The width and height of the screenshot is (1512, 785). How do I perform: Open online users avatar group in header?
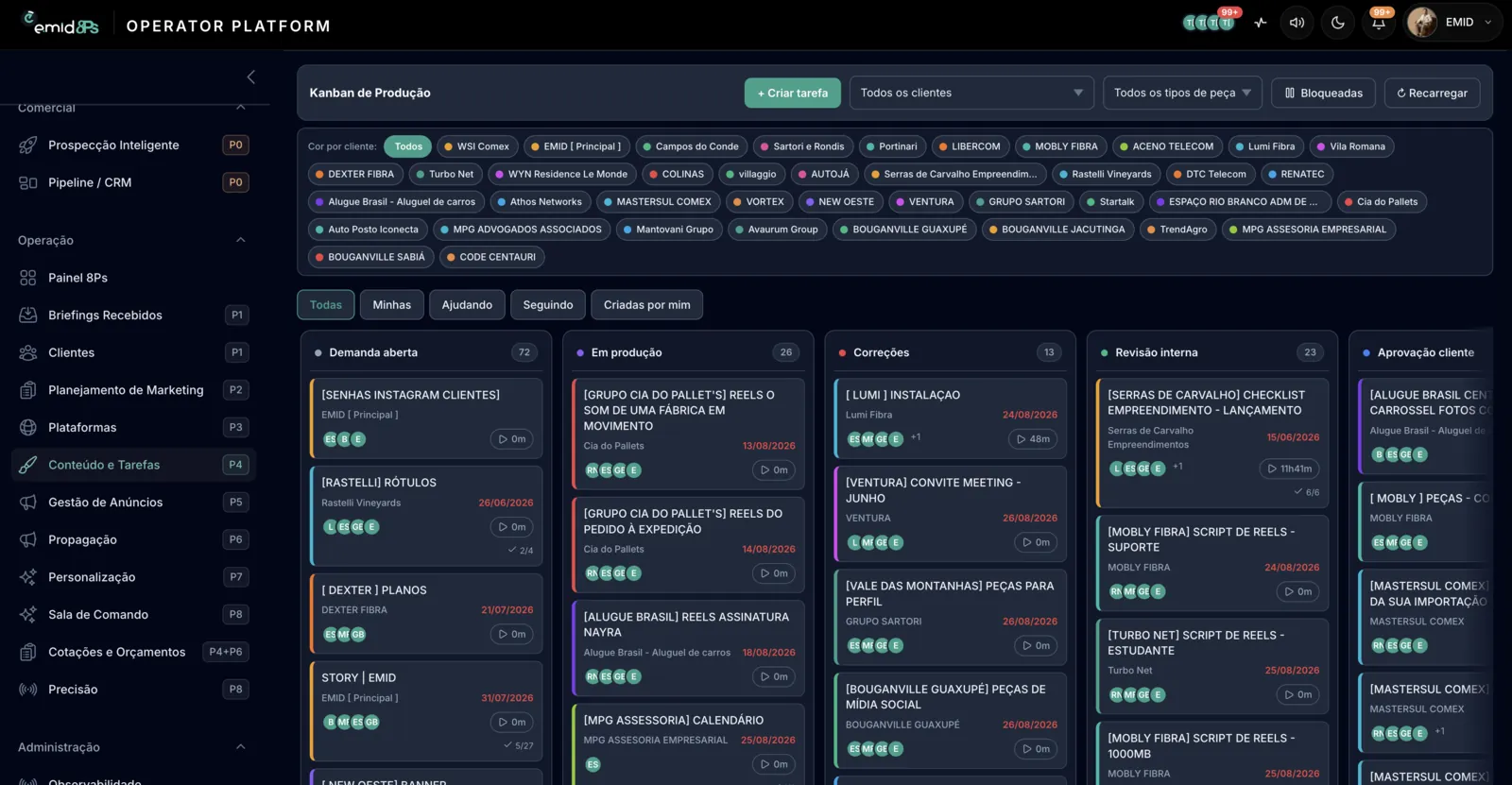[1209, 23]
